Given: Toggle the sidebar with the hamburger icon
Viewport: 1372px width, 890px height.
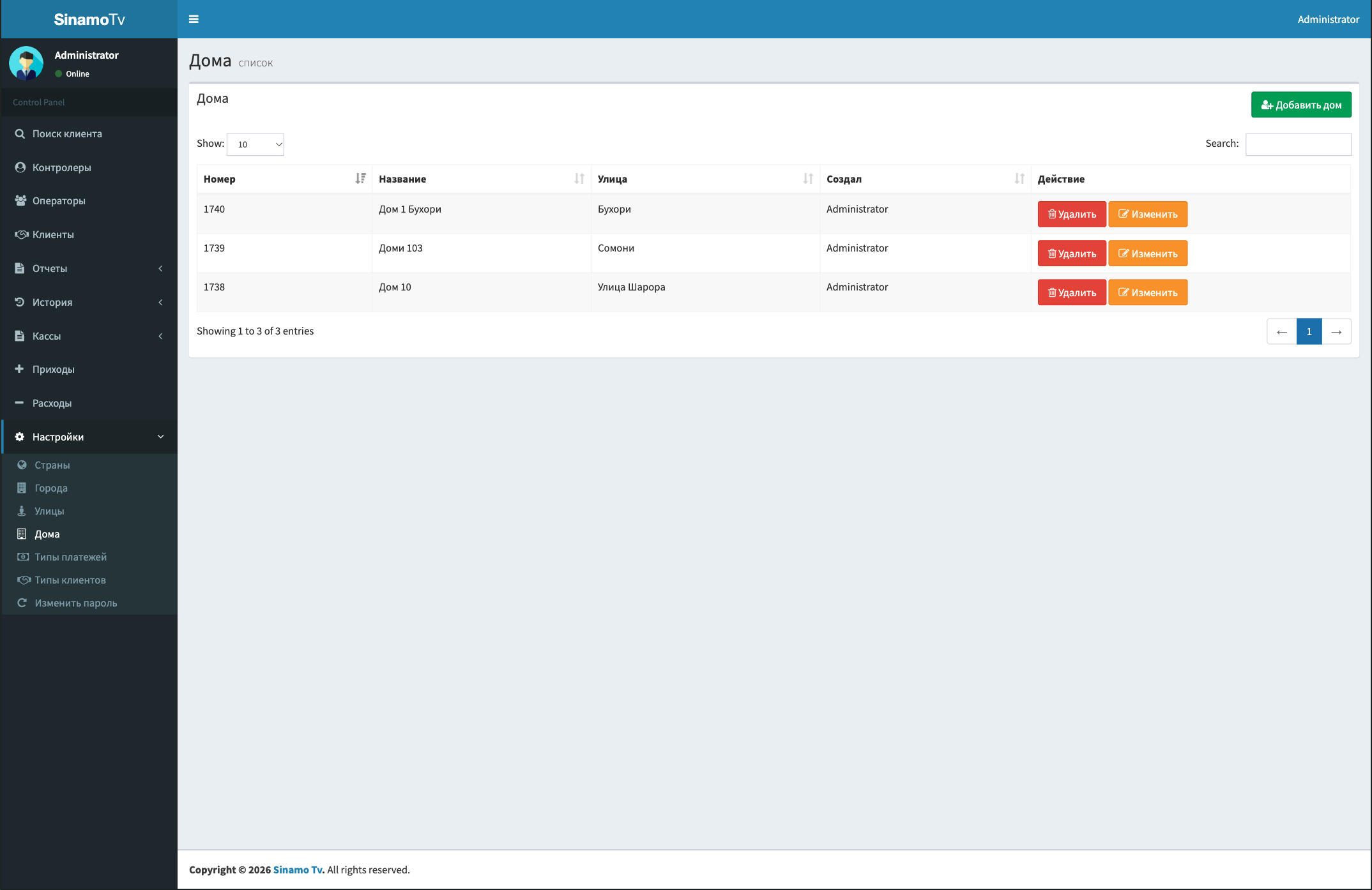Looking at the screenshot, I should pos(194,19).
